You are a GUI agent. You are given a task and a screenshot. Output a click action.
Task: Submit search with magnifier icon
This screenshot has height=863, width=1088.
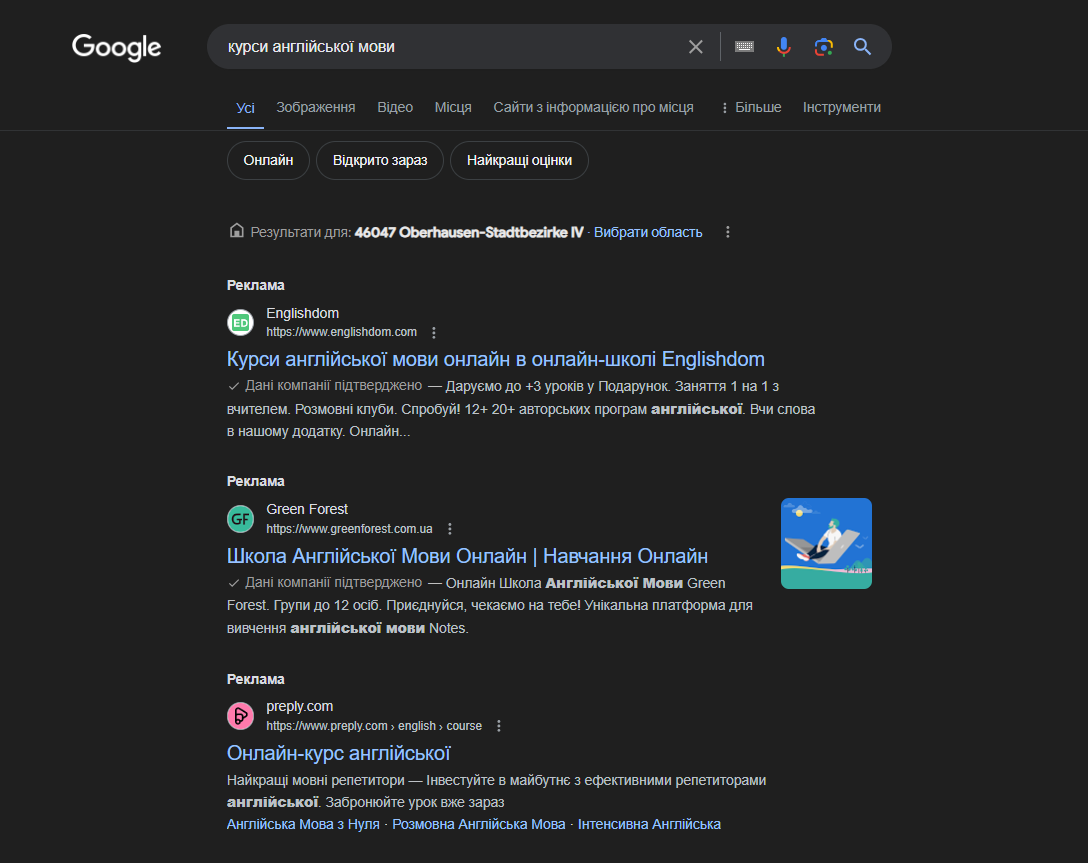[862, 46]
